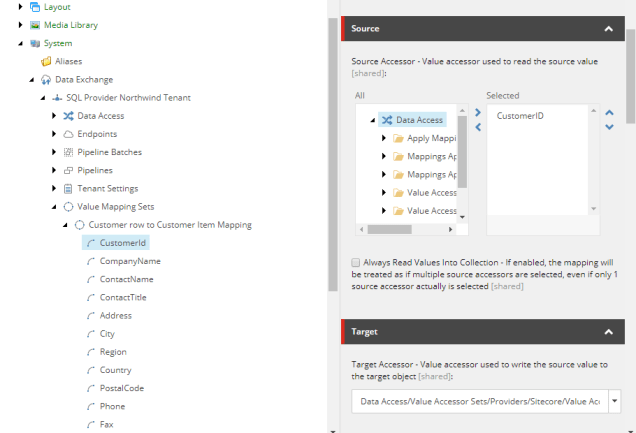636x433 pixels.
Task: Select CustomerID in the Selected list
Action: click(x=520, y=117)
